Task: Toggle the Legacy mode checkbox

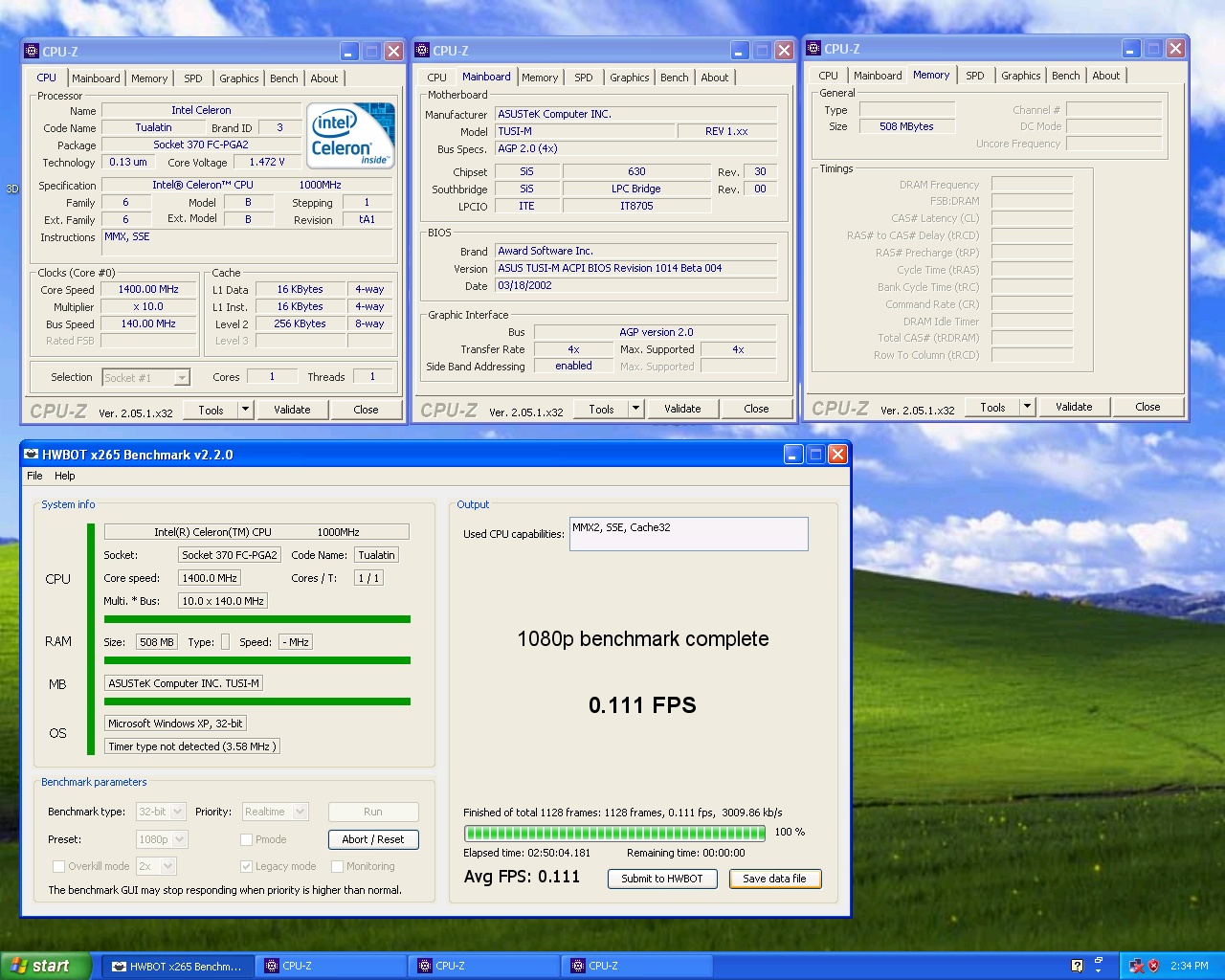Action: [x=247, y=866]
